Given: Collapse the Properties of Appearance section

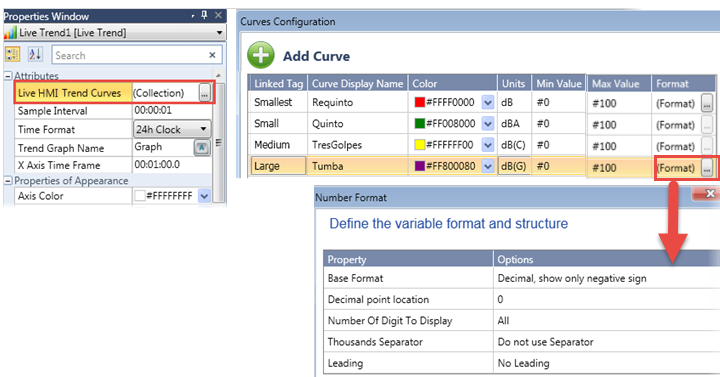Looking at the screenshot, I should [x=8, y=181].
